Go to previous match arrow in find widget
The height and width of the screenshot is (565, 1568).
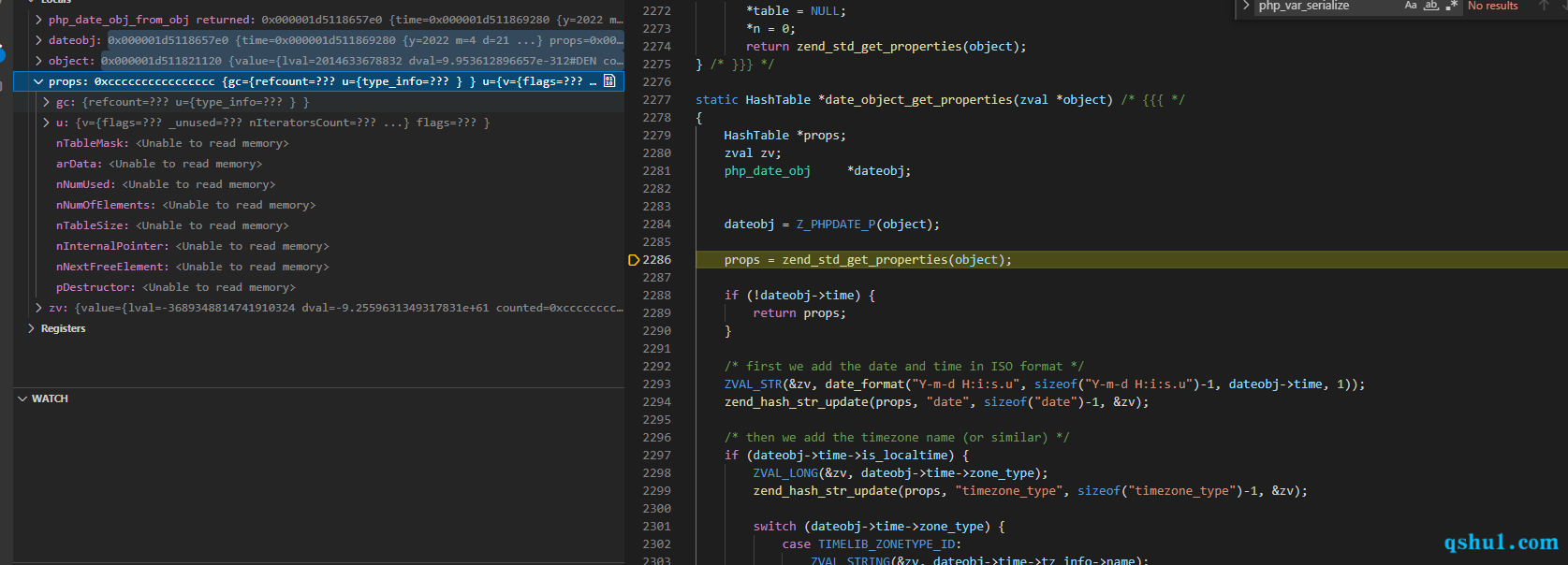1544,6
